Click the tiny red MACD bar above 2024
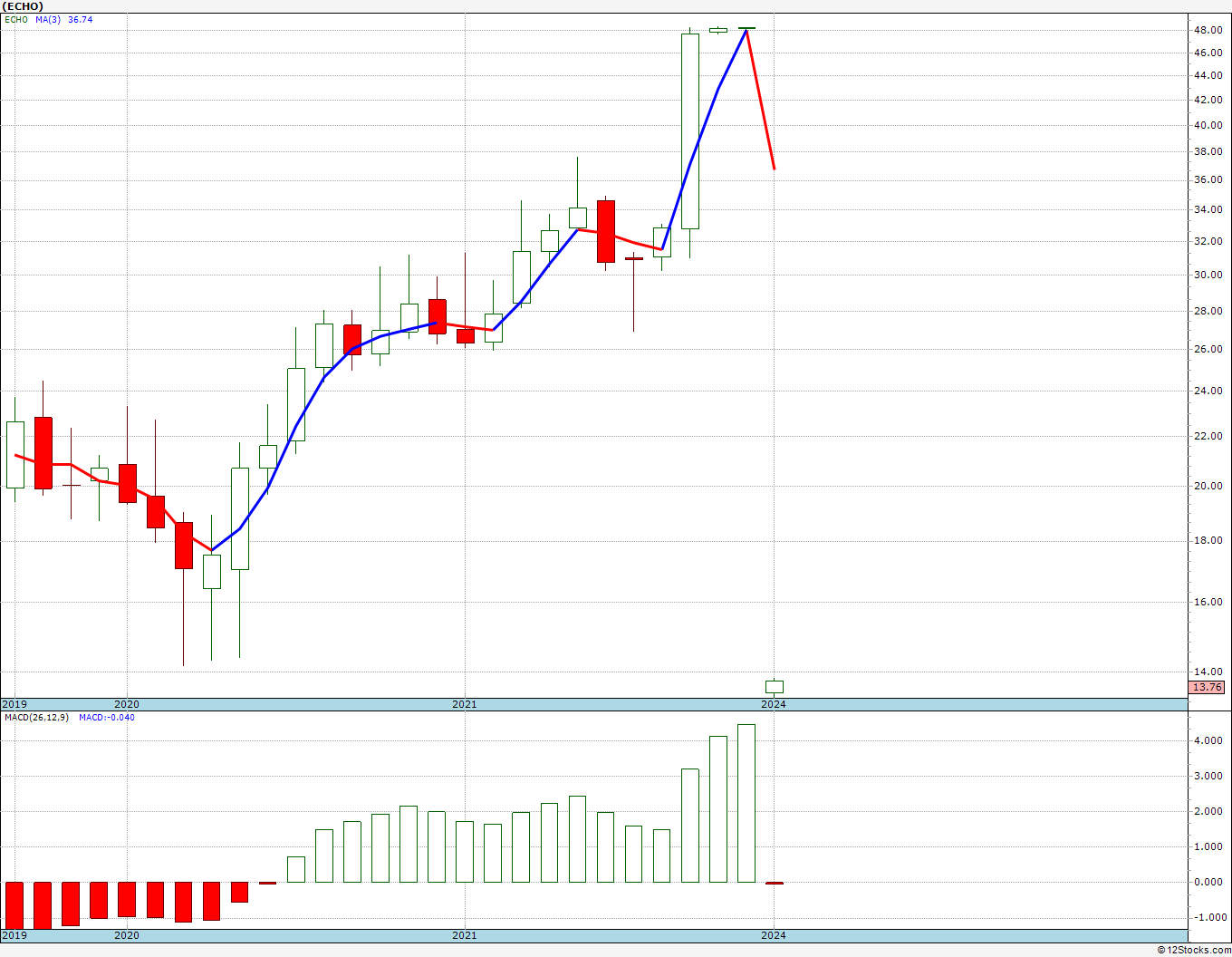The height and width of the screenshot is (957, 1232). click(775, 883)
